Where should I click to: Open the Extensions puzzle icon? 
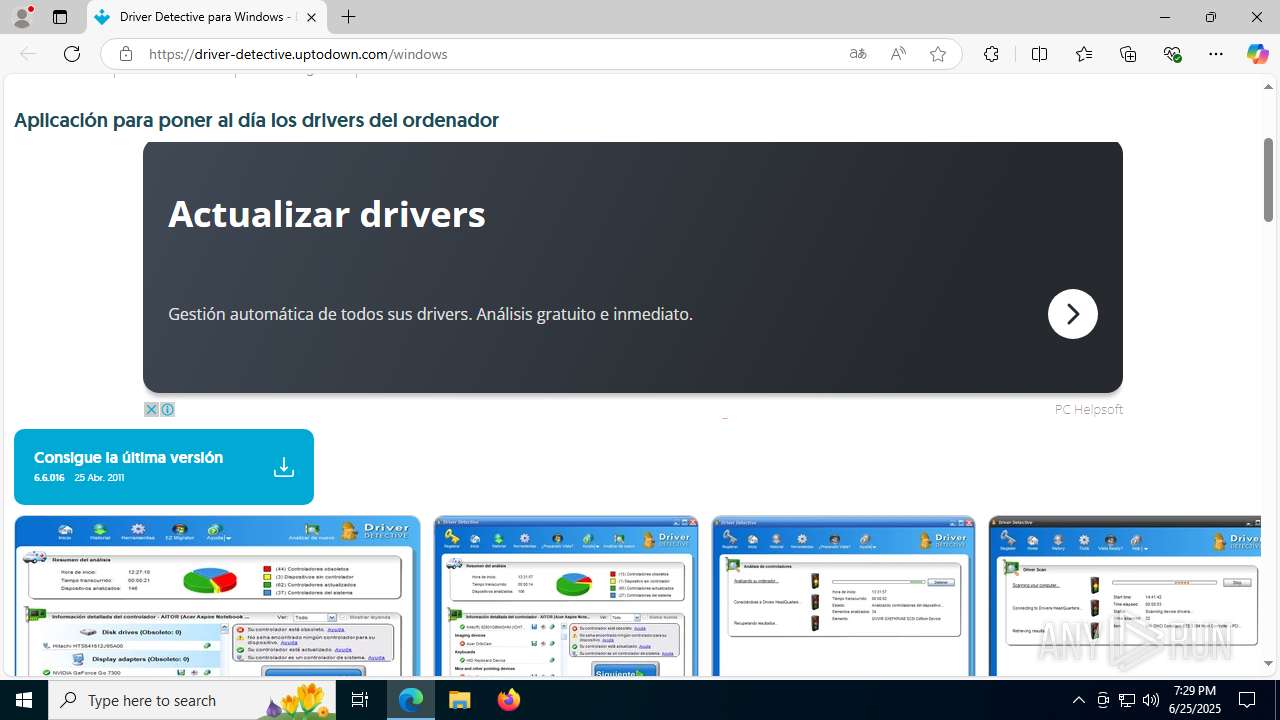pos(991,54)
